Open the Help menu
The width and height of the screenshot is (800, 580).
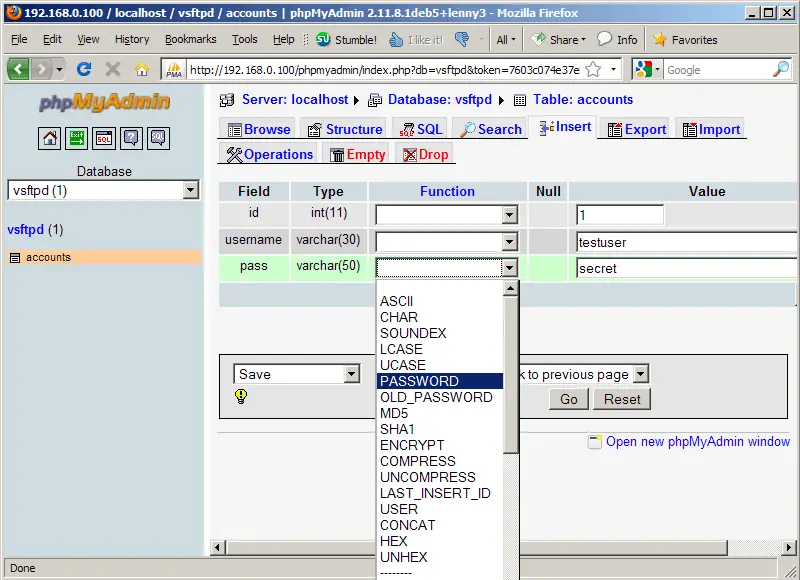pyautogui.click(x=283, y=39)
